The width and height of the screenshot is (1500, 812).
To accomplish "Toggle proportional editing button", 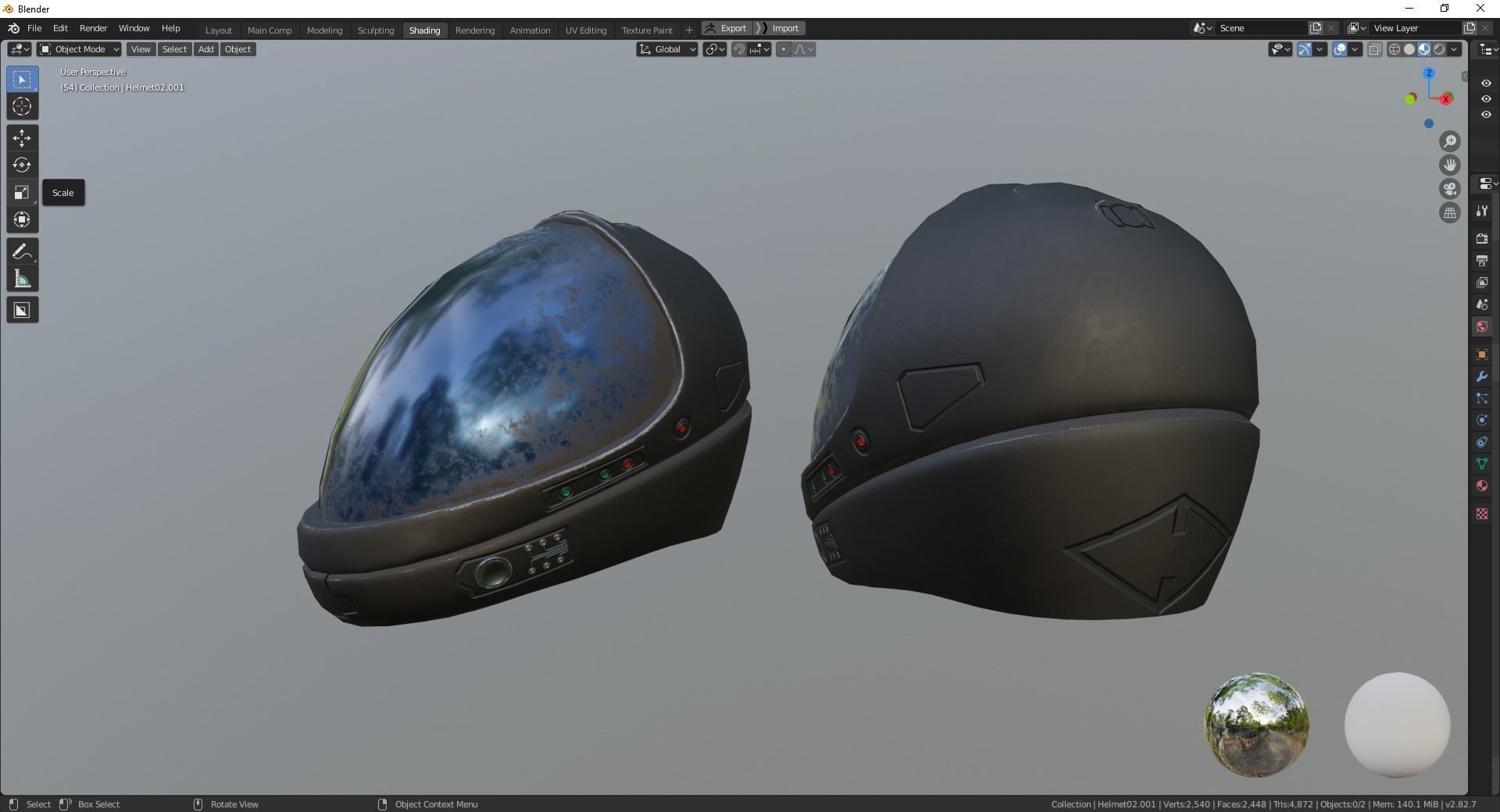I will (784, 49).
